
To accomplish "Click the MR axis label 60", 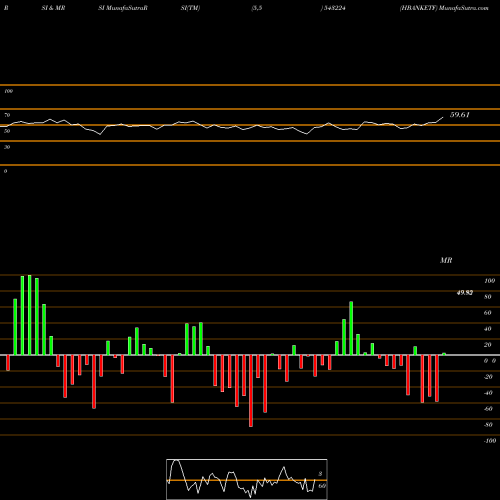I will pyautogui.click(x=488, y=313).
